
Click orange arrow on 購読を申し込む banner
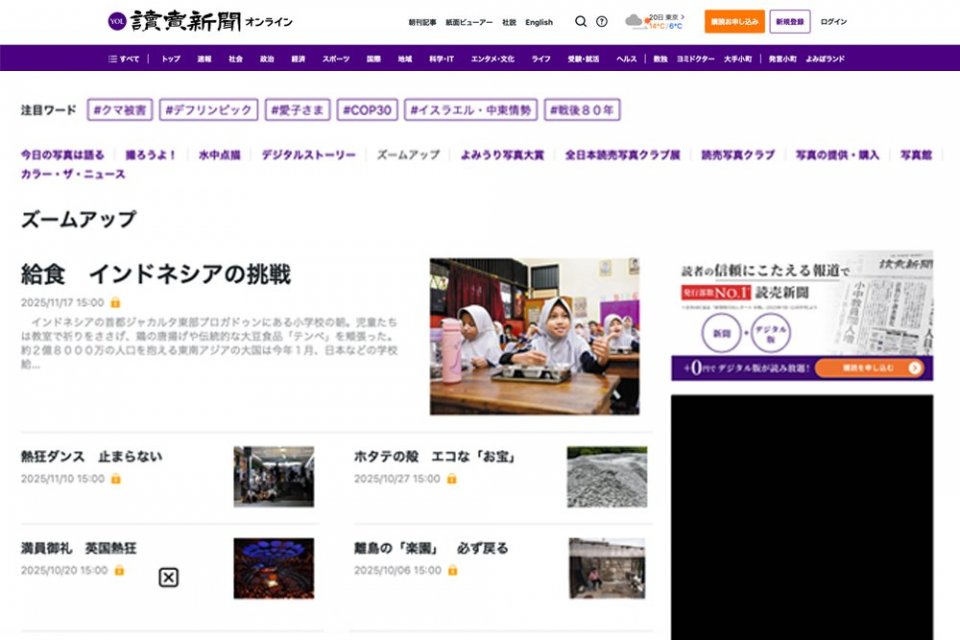[913, 367]
